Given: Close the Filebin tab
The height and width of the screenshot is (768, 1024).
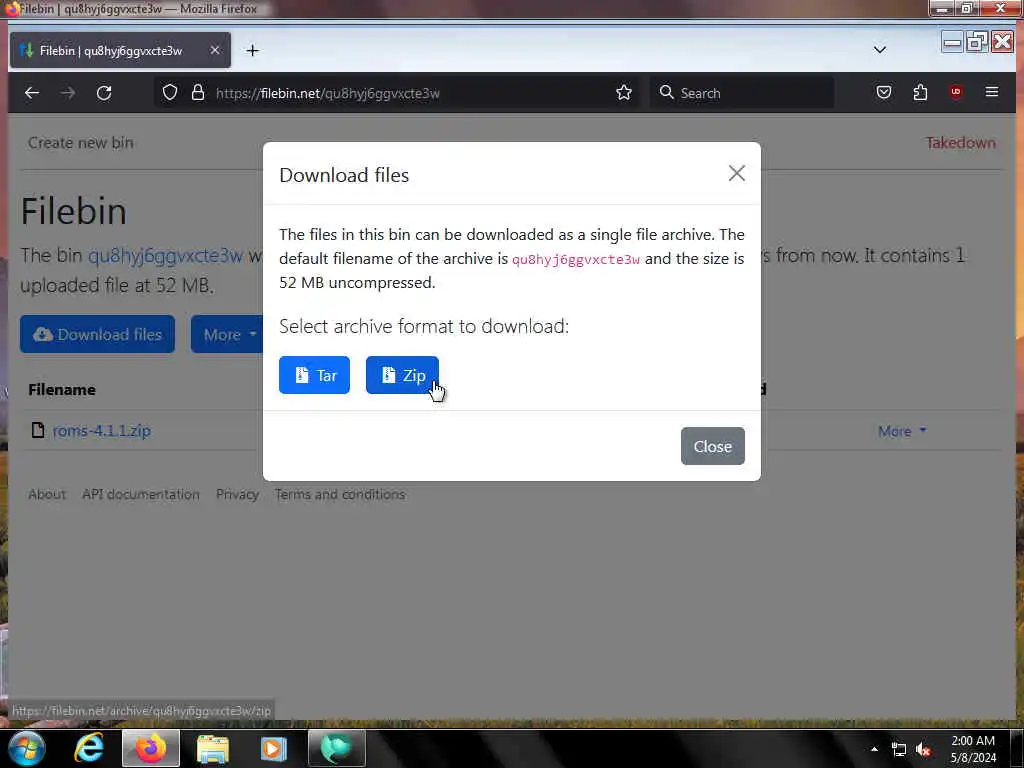Looking at the screenshot, I should point(214,50).
